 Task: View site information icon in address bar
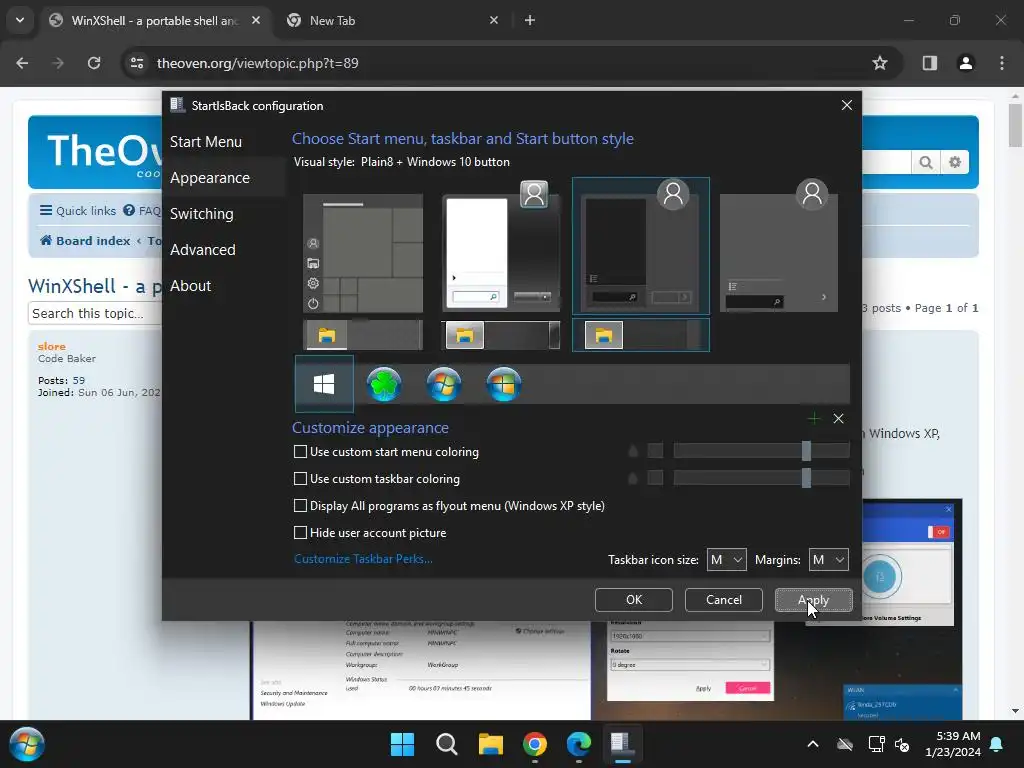coord(137,63)
